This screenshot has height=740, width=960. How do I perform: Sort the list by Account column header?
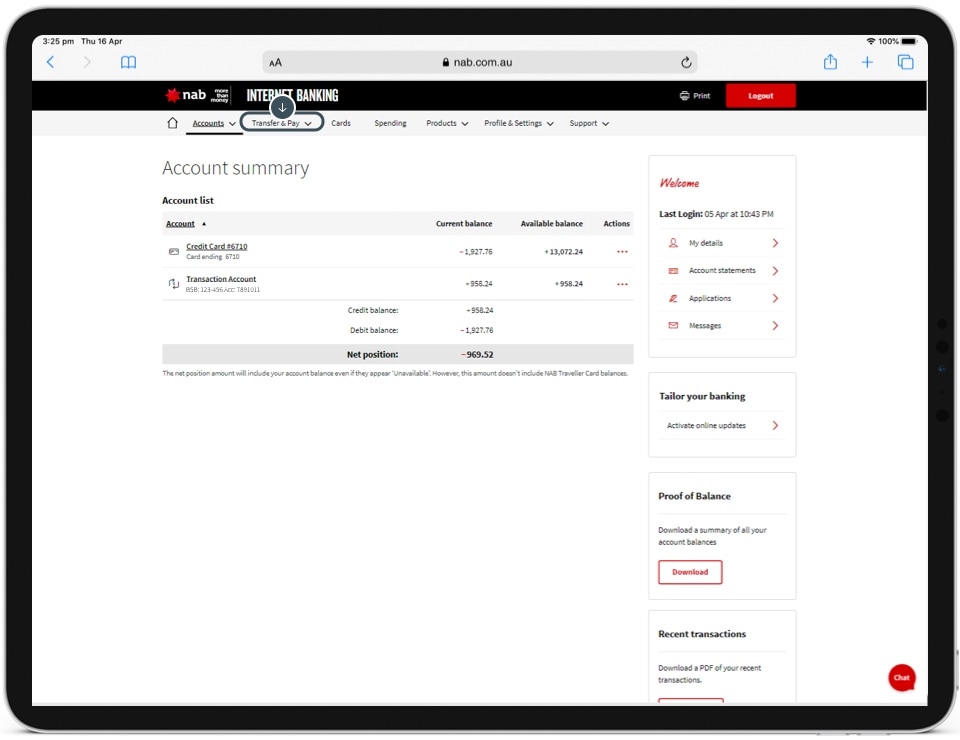(x=181, y=224)
